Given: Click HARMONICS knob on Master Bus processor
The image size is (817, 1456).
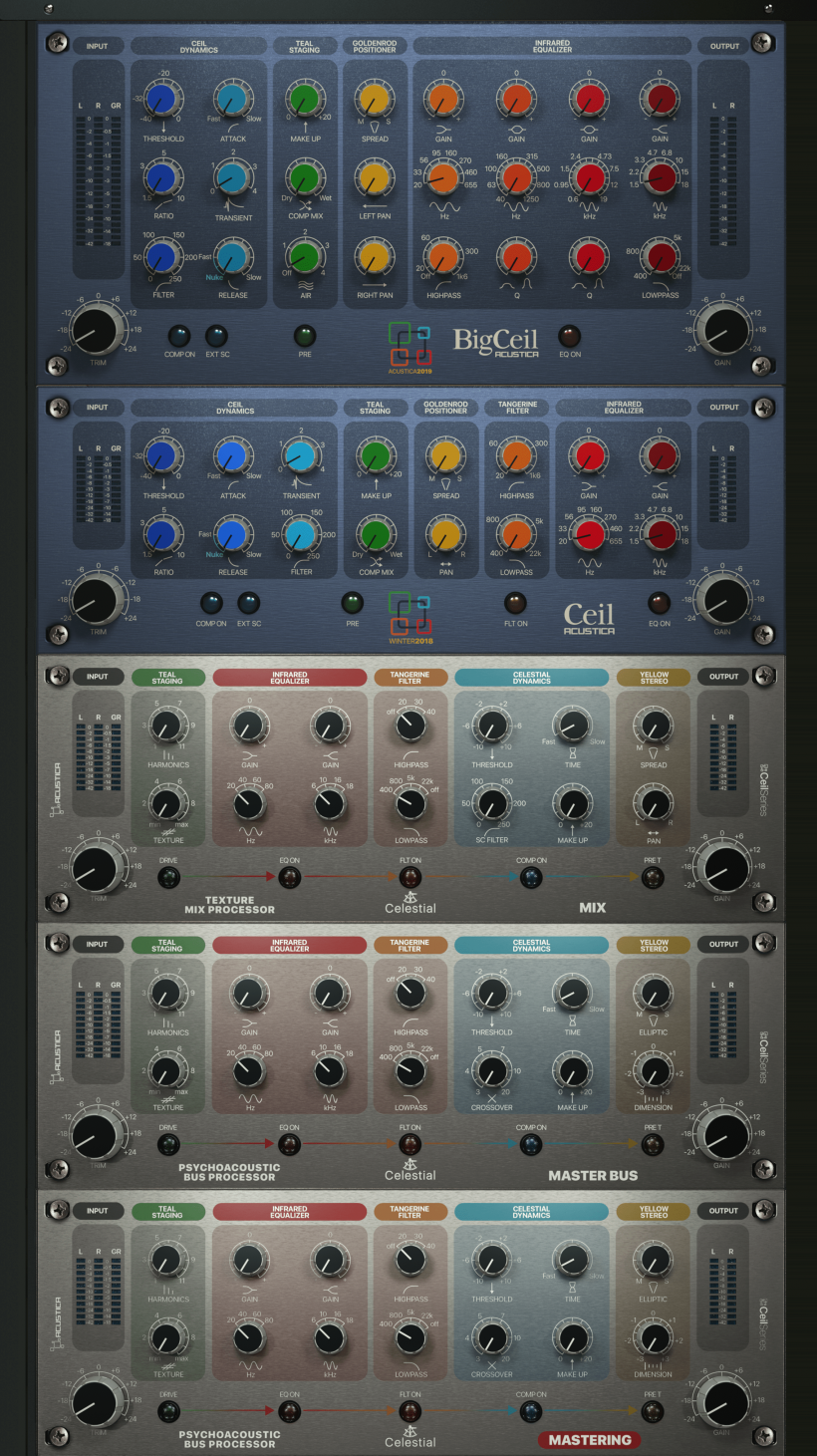Looking at the screenshot, I should (167, 995).
